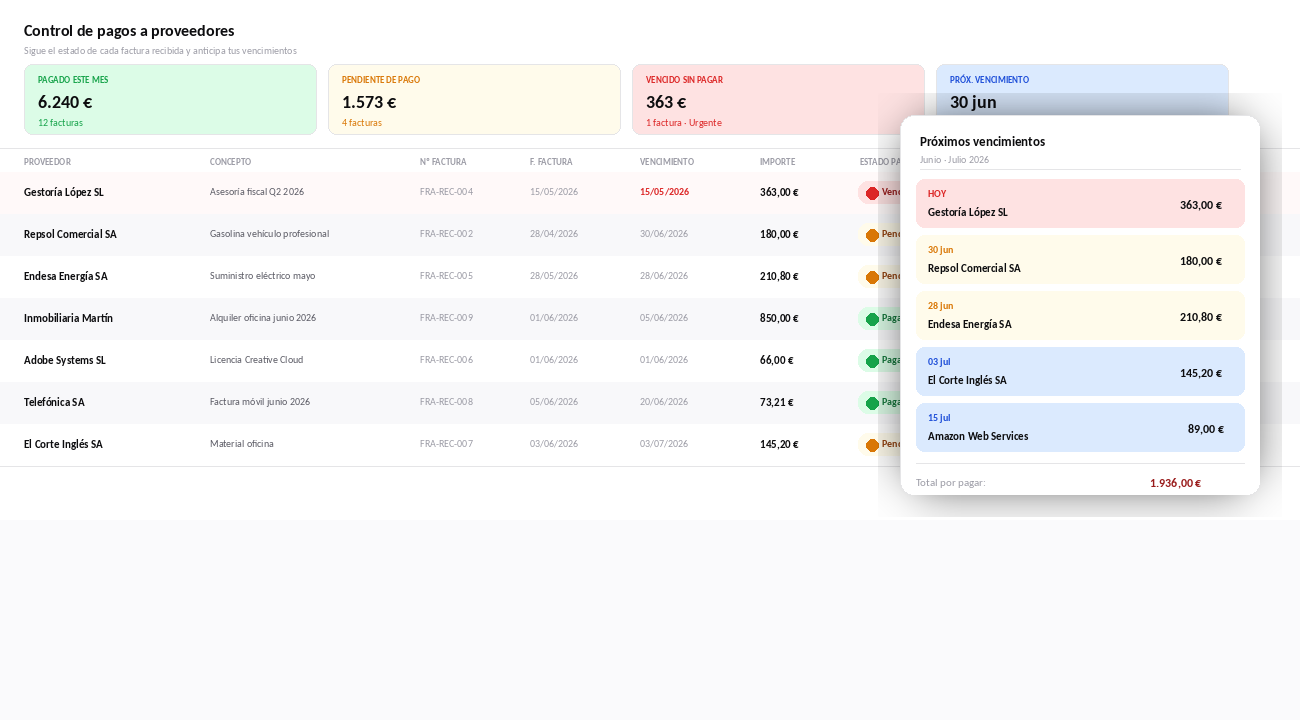Sort table by Nº Factura column header
Screen dimensions: 1300x720
point(443,162)
